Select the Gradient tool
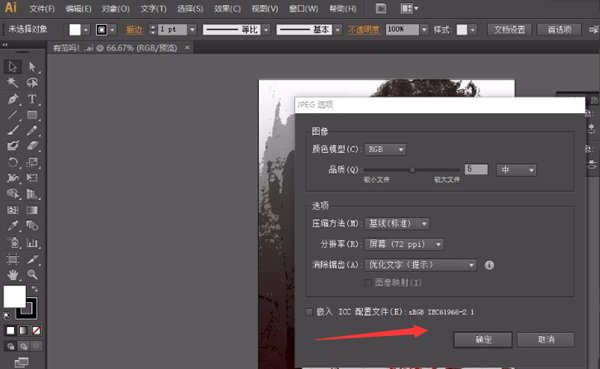Screen dimensions: 600x369 (32, 210)
